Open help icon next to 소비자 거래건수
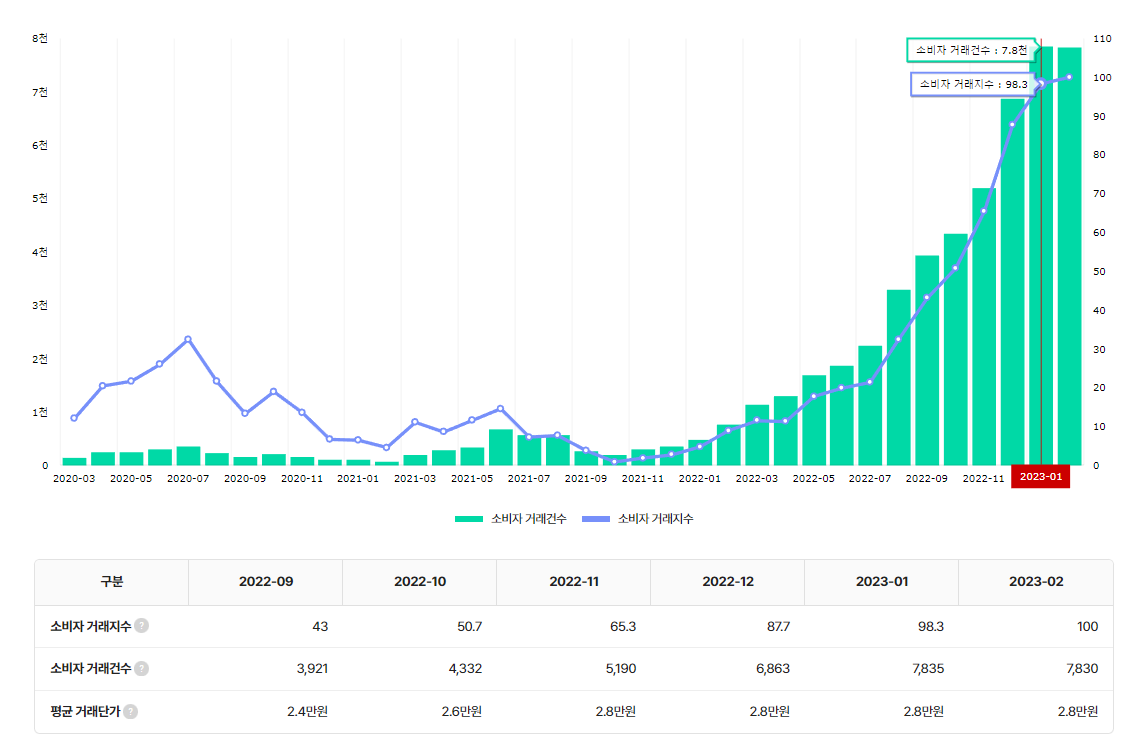The width and height of the screenshot is (1147, 738). click(142, 669)
